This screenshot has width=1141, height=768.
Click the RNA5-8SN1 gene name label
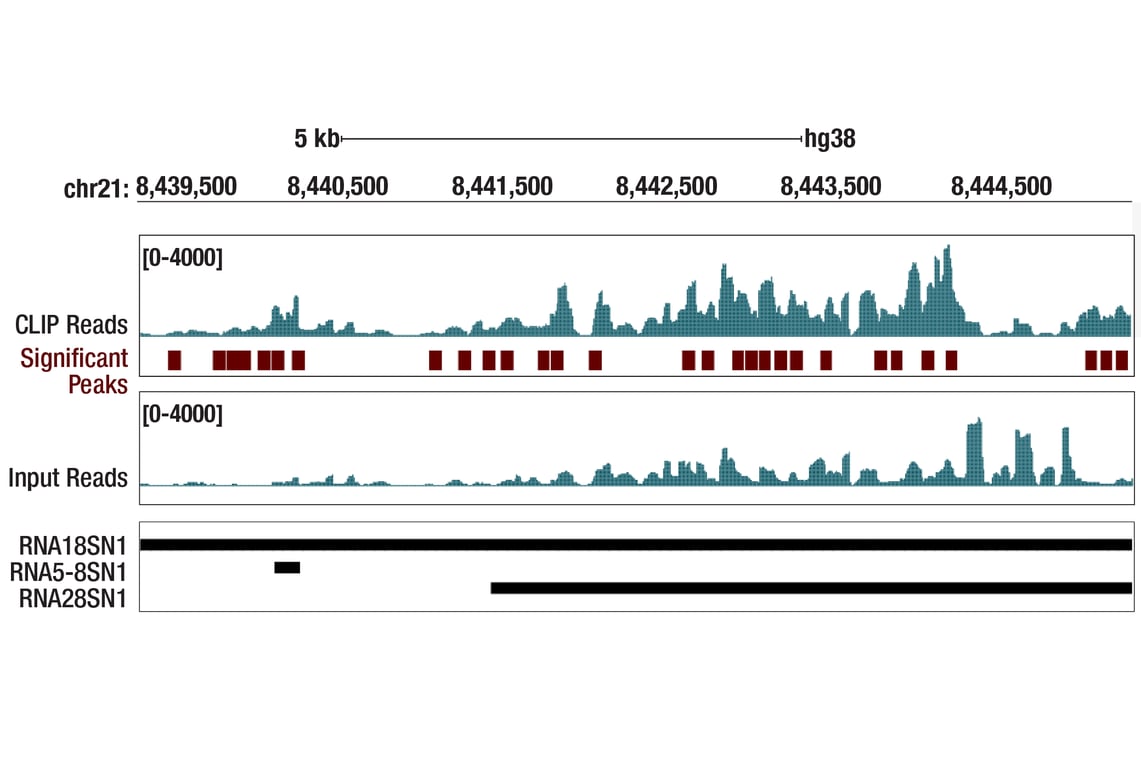(x=68, y=572)
